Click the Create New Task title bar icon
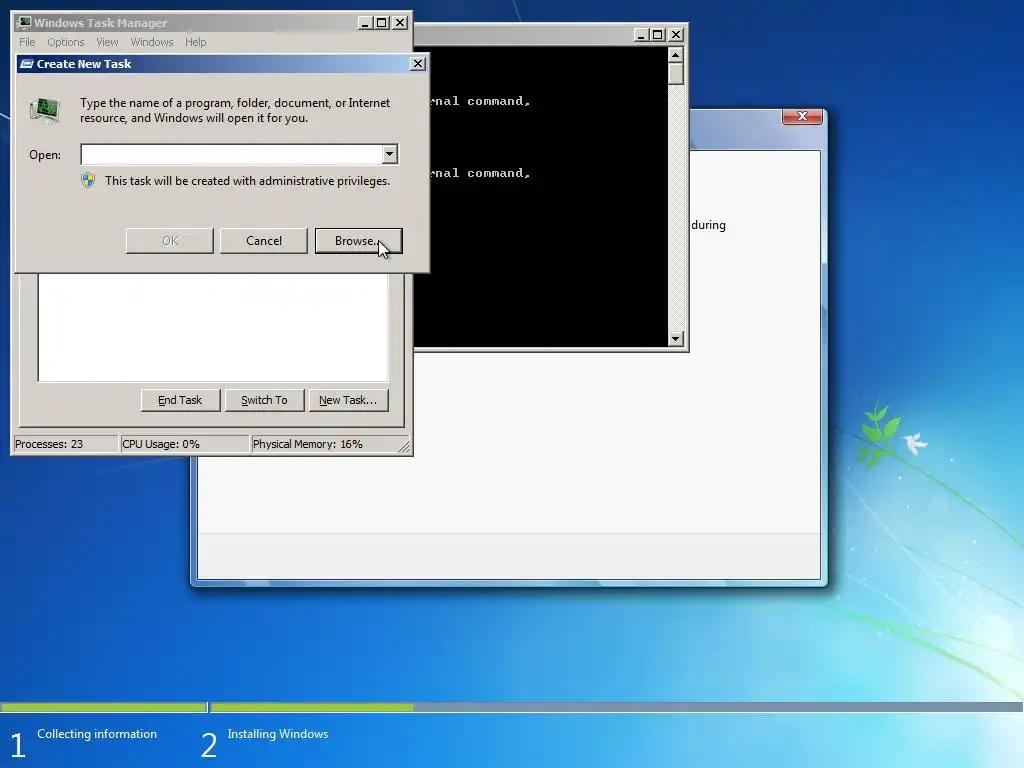 pos(27,63)
